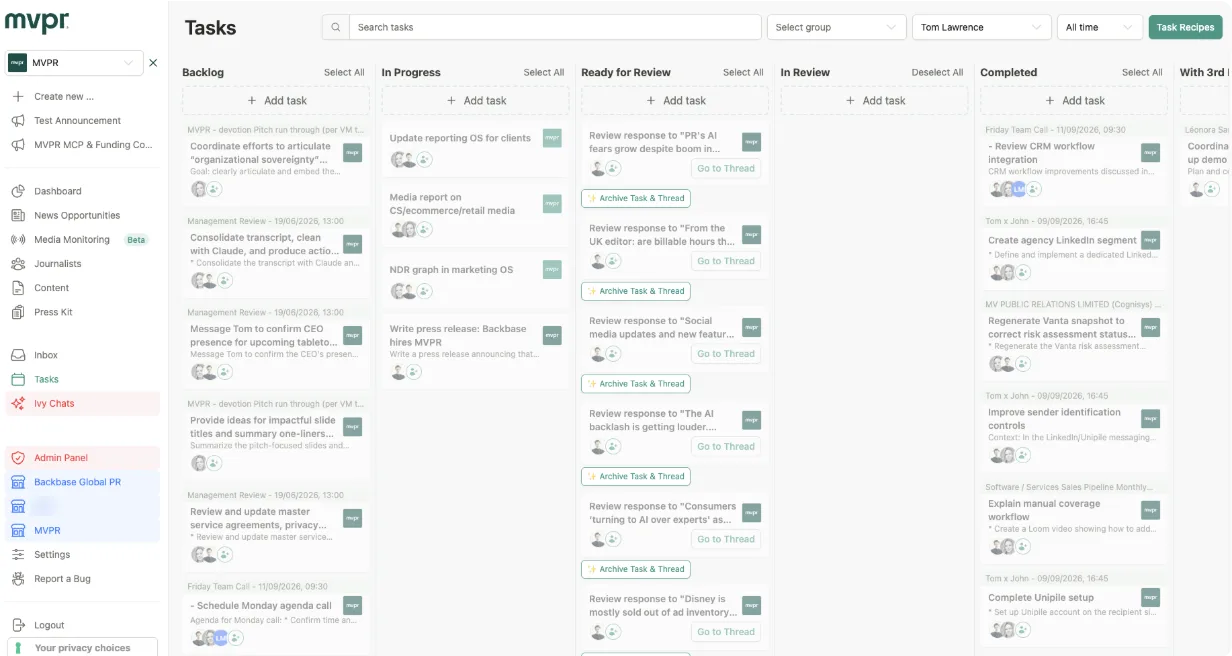Open the All time date filter
1232x656 pixels.
coord(1100,27)
